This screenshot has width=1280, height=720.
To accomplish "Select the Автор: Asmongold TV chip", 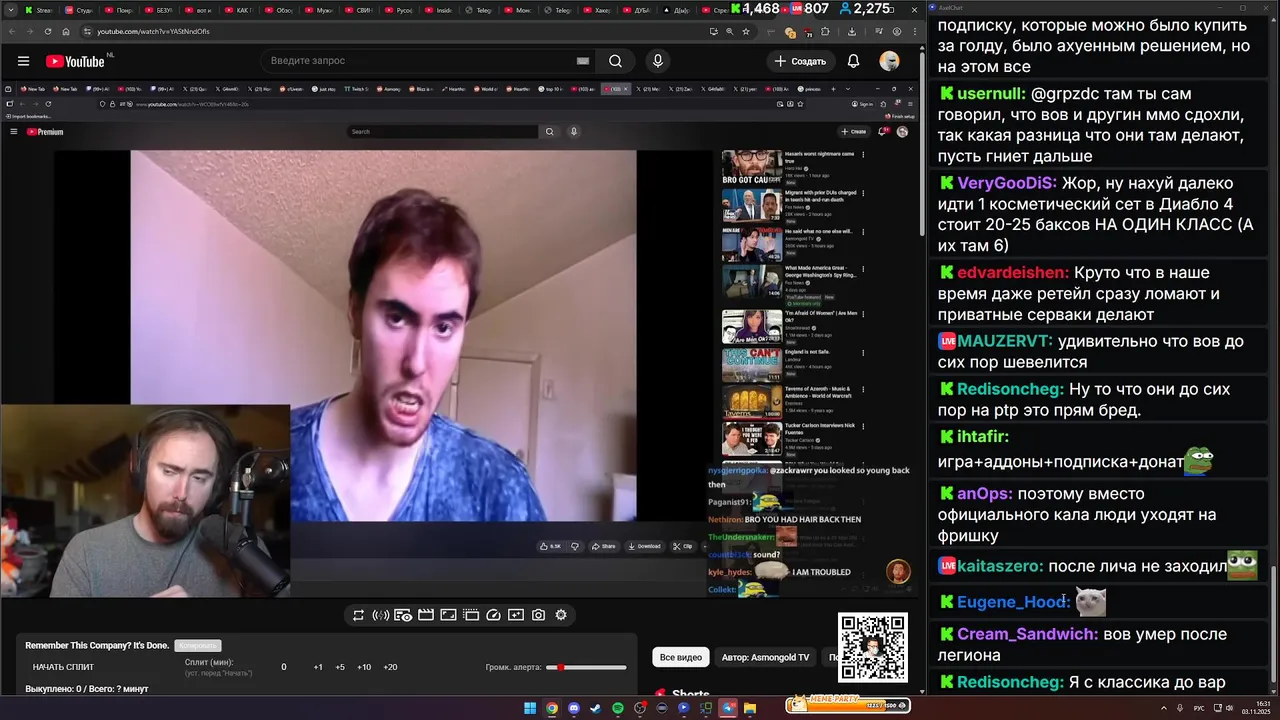I will (x=765, y=657).
